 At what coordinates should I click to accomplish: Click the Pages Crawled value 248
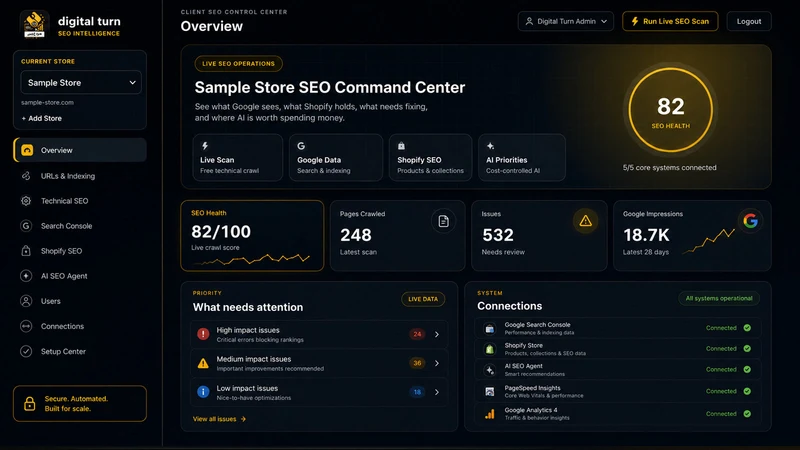tap(356, 235)
